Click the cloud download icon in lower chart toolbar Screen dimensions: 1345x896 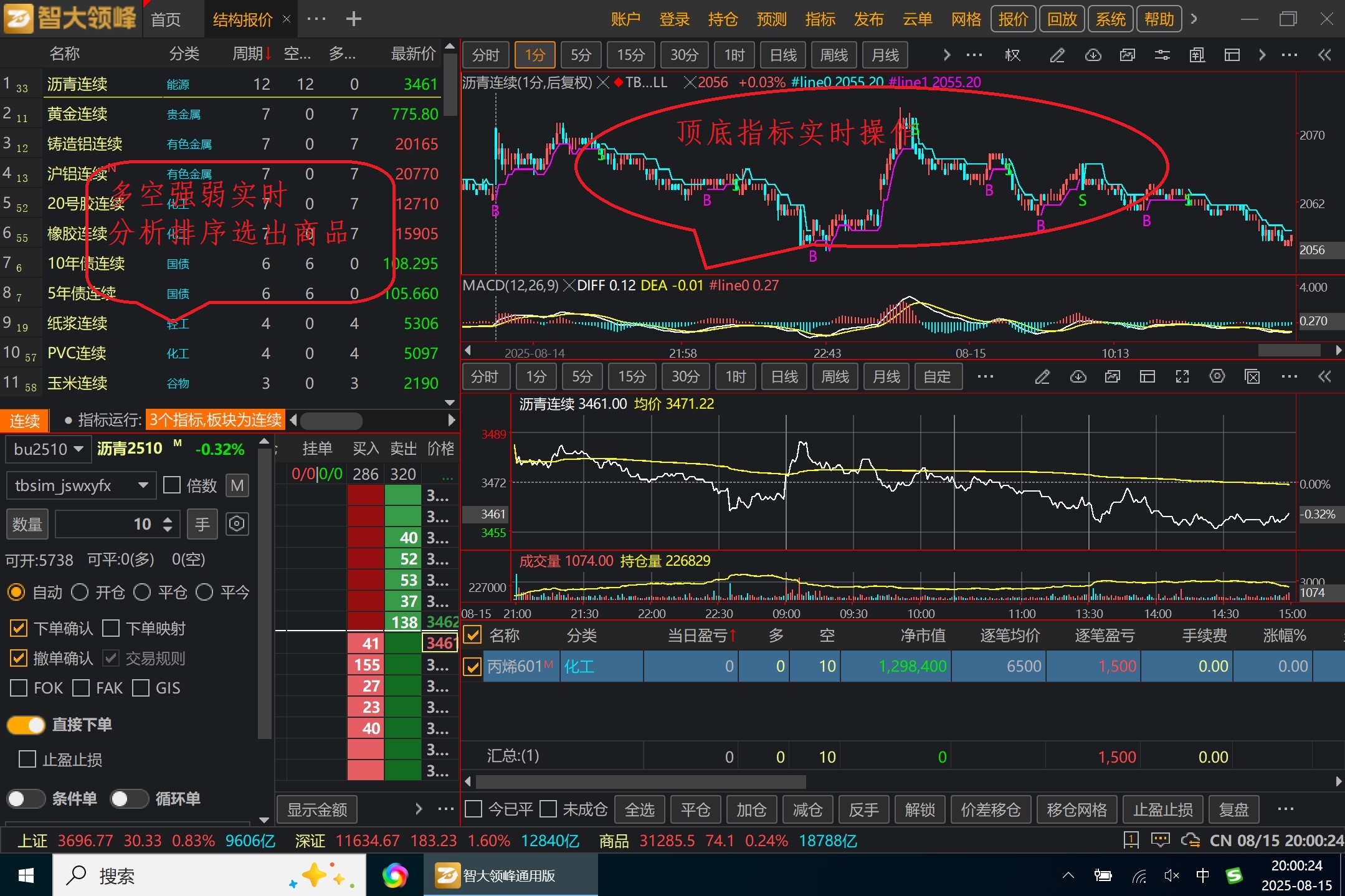point(1078,377)
